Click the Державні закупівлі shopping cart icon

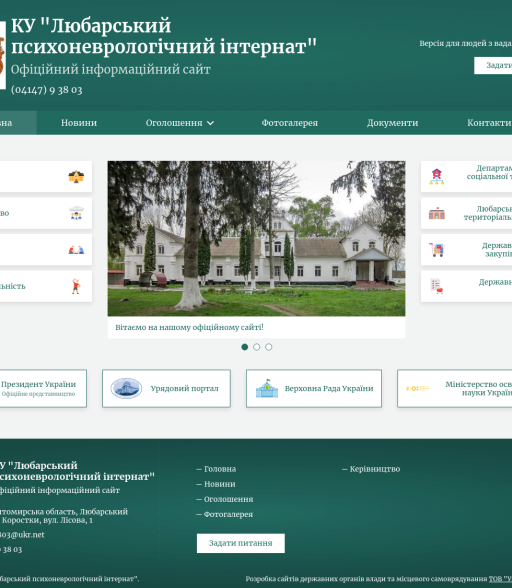coord(437,250)
